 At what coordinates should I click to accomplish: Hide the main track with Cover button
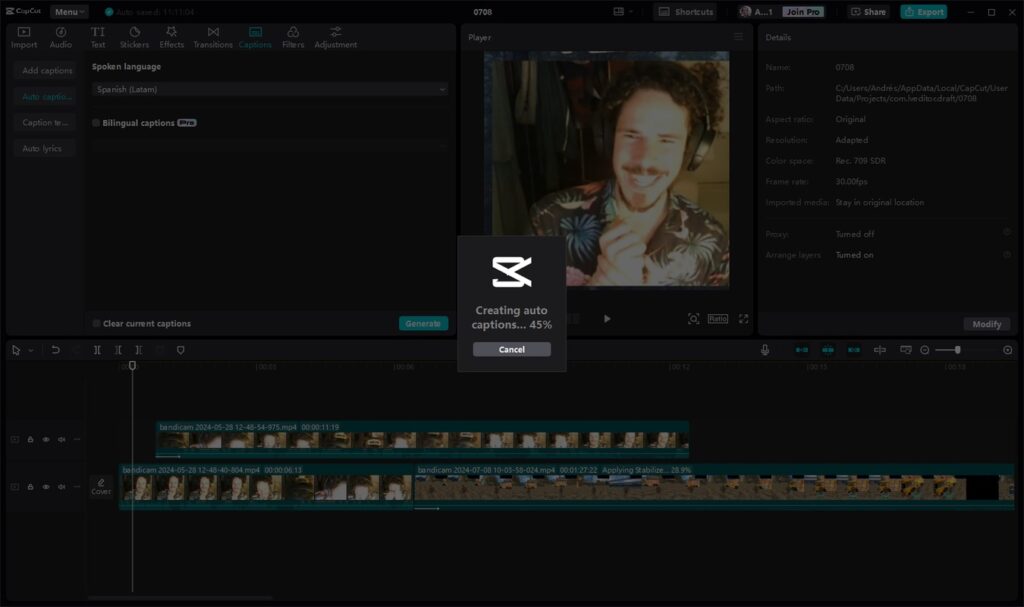tap(46, 487)
